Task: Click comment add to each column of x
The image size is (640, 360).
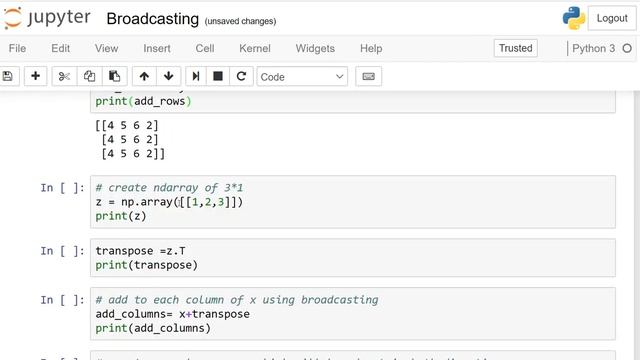Action: [x=237, y=300]
